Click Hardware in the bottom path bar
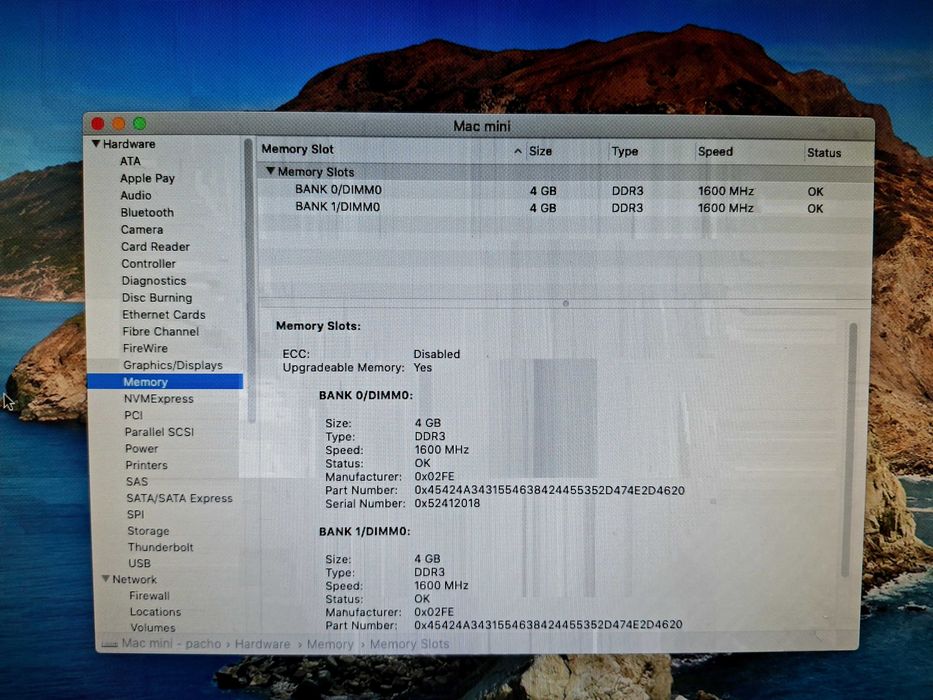Image resolution: width=933 pixels, height=700 pixels. click(262, 644)
